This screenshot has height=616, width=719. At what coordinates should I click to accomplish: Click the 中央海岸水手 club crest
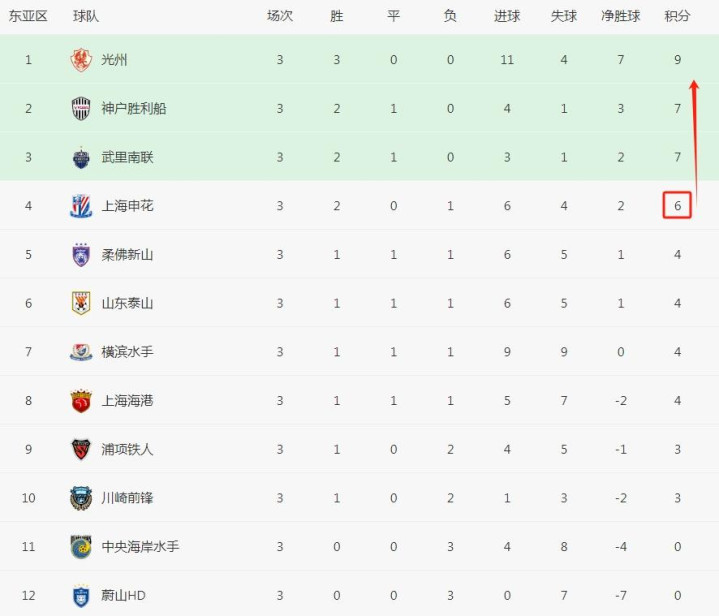81,547
